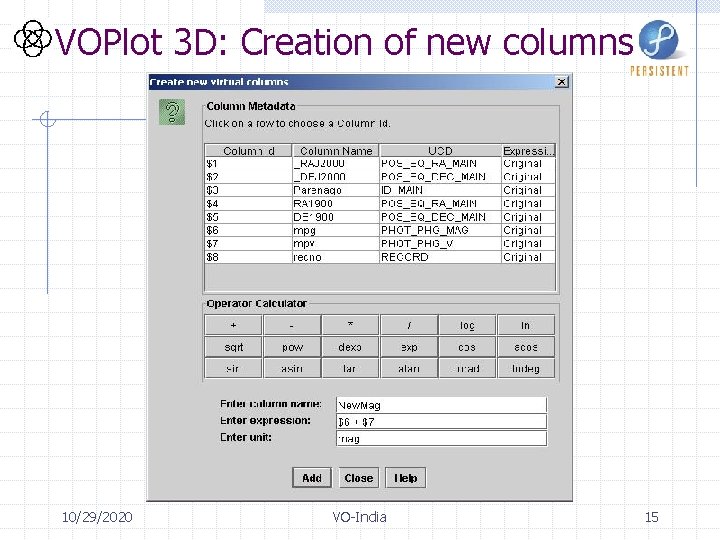Click the torad conversion button
Screen dimensions: 720x540
pos(467,368)
